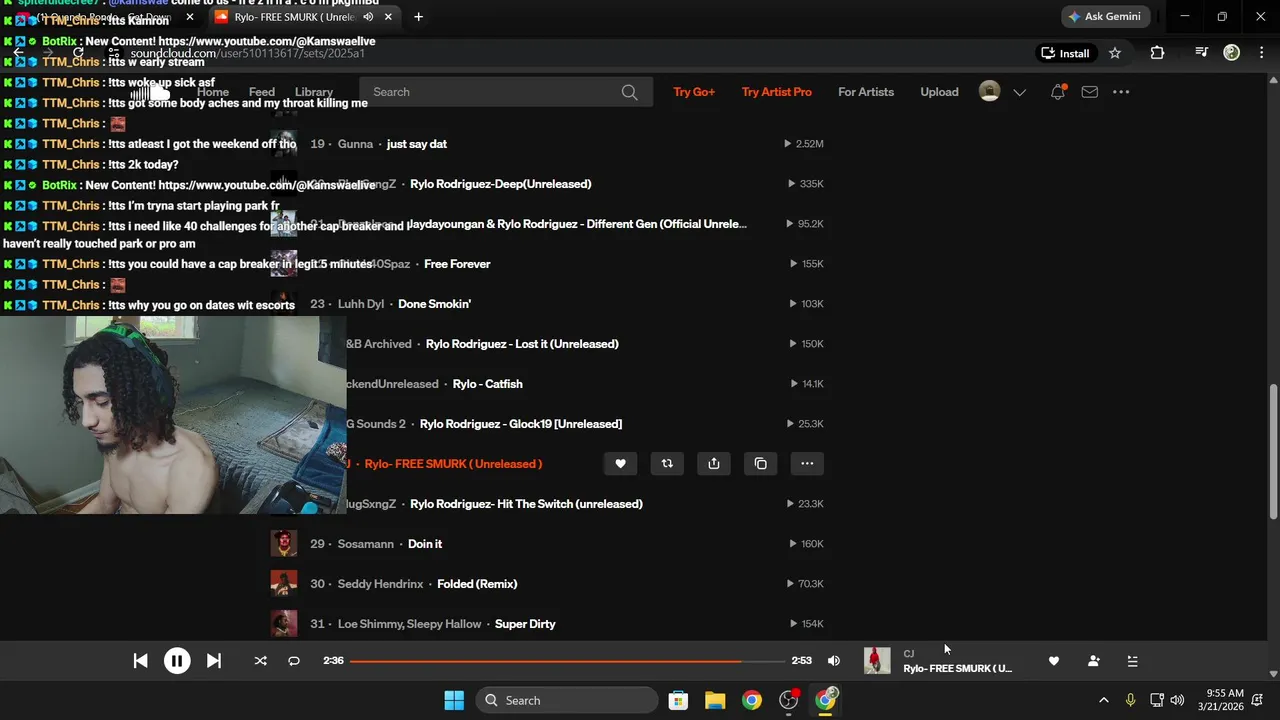Click the search magnifier icon
This screenshot has width=1280, height=720.
[x=629, y=92]
